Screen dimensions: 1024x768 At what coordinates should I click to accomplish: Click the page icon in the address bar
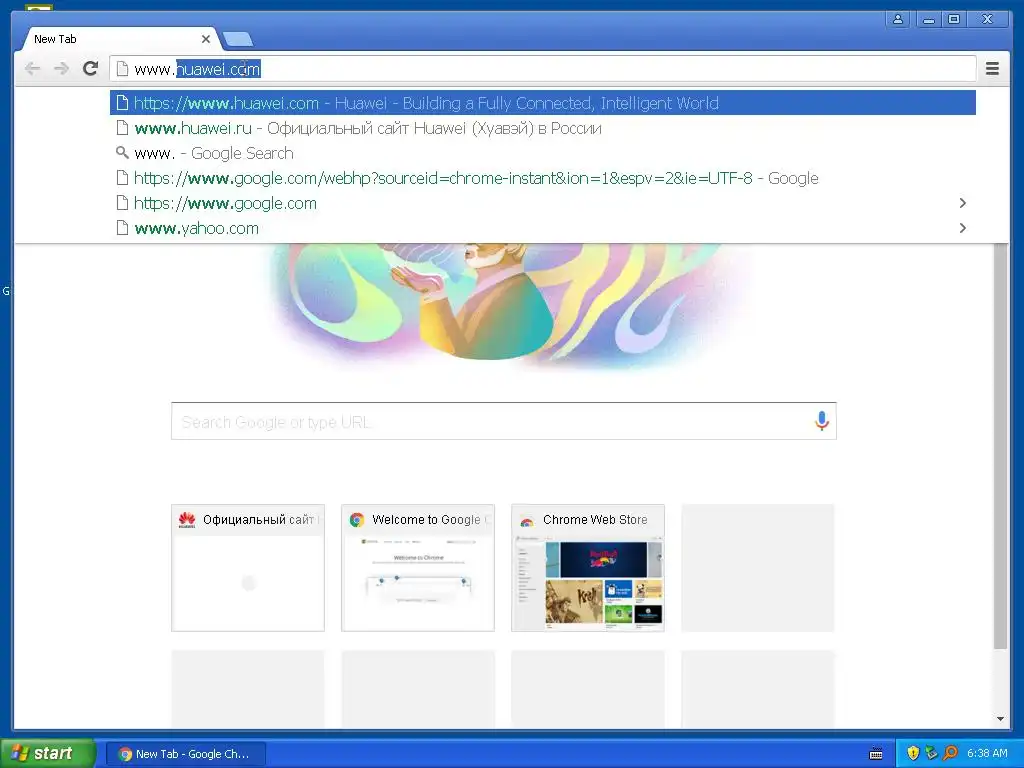pyautogui.click(x=121, y=69)
